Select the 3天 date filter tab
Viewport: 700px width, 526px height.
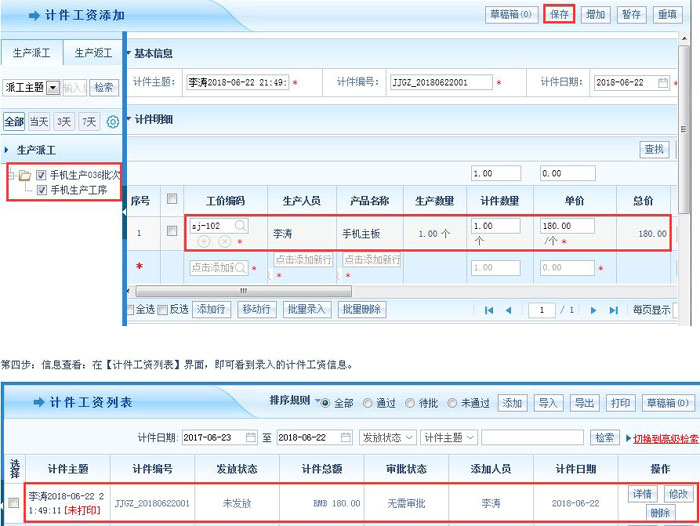(64, 122)
